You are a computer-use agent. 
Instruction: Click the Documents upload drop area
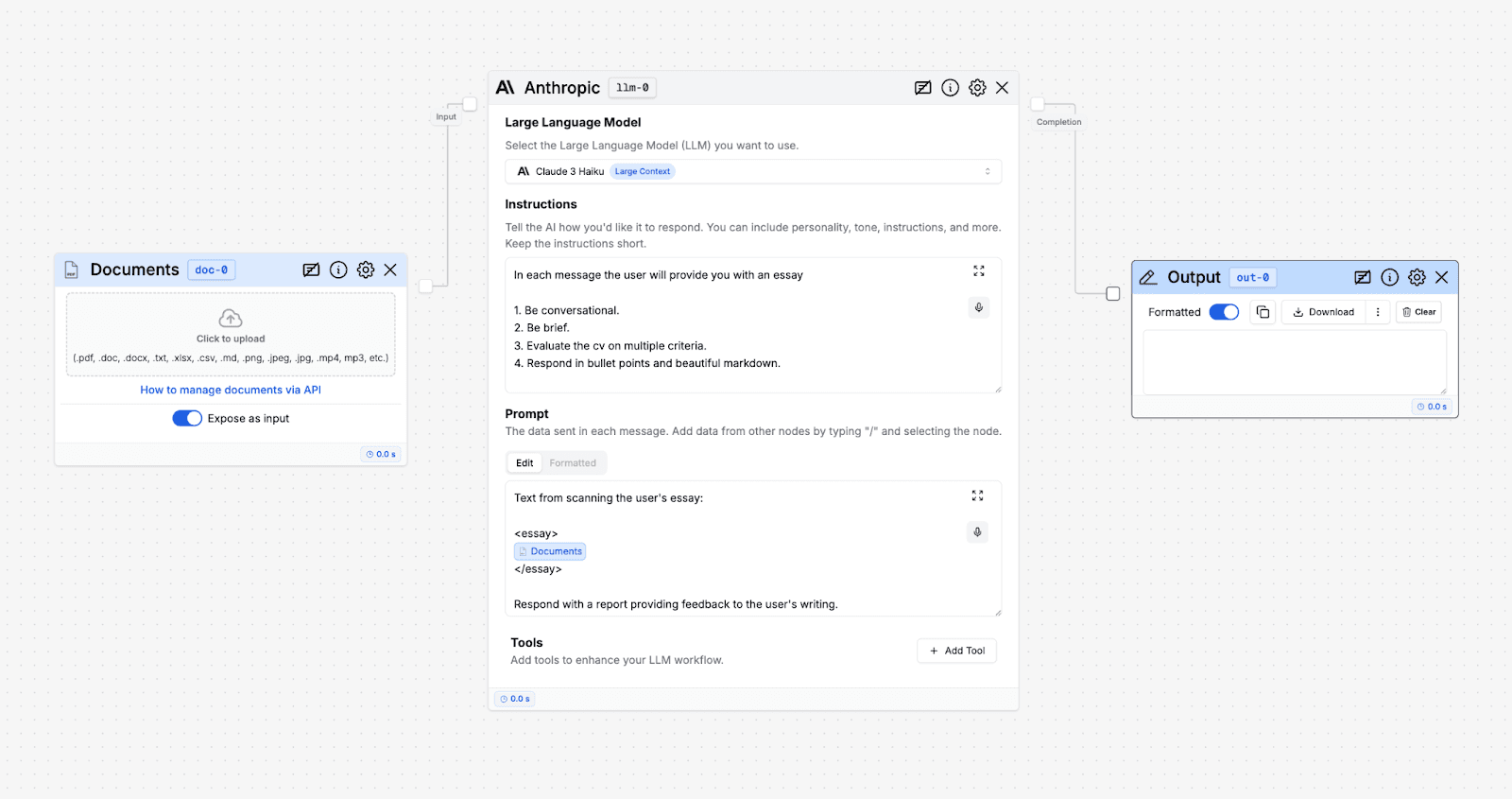click(231, 335)
